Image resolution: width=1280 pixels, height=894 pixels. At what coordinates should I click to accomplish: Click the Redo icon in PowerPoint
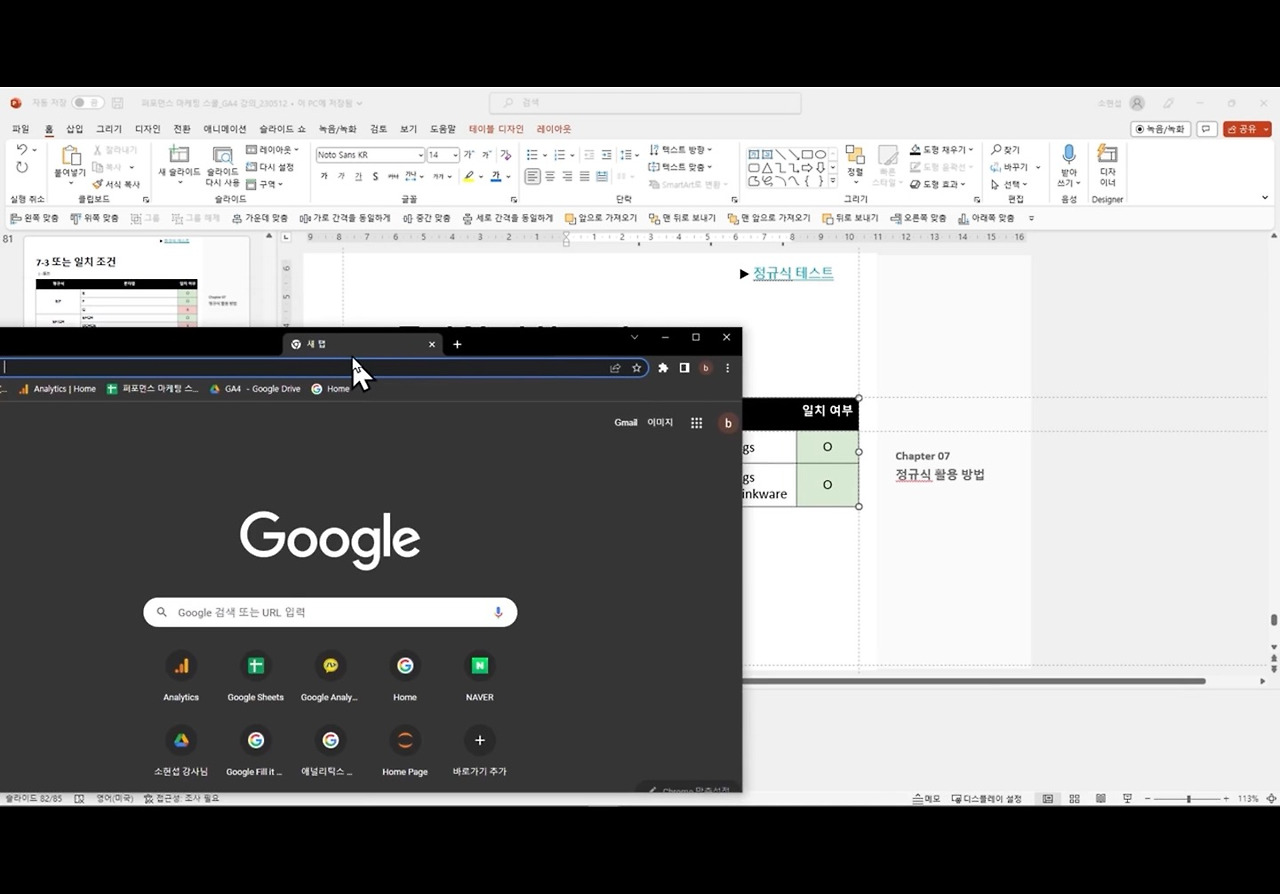[21, 168]
